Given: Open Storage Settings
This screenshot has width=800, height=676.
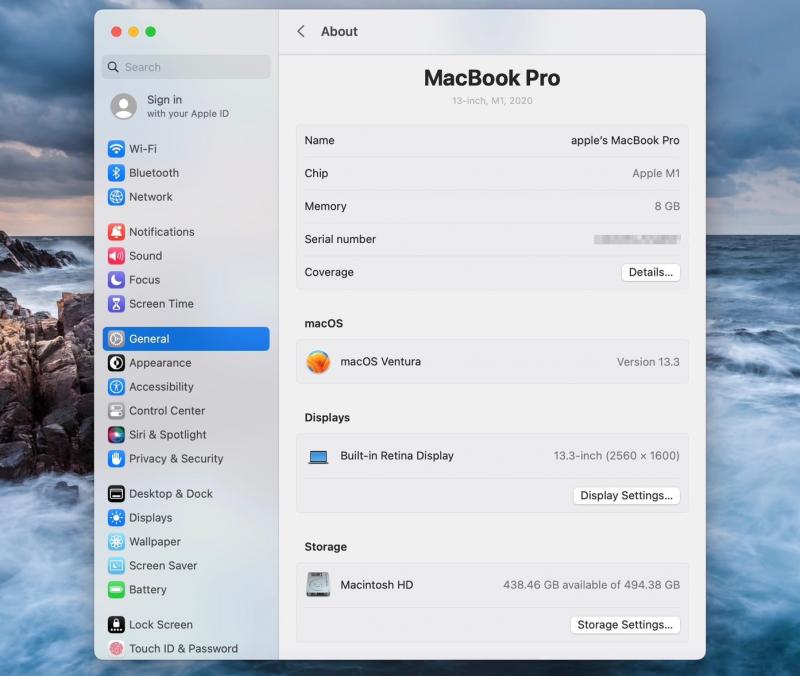Looking at the screenshot, I should (x=625, y=624).
